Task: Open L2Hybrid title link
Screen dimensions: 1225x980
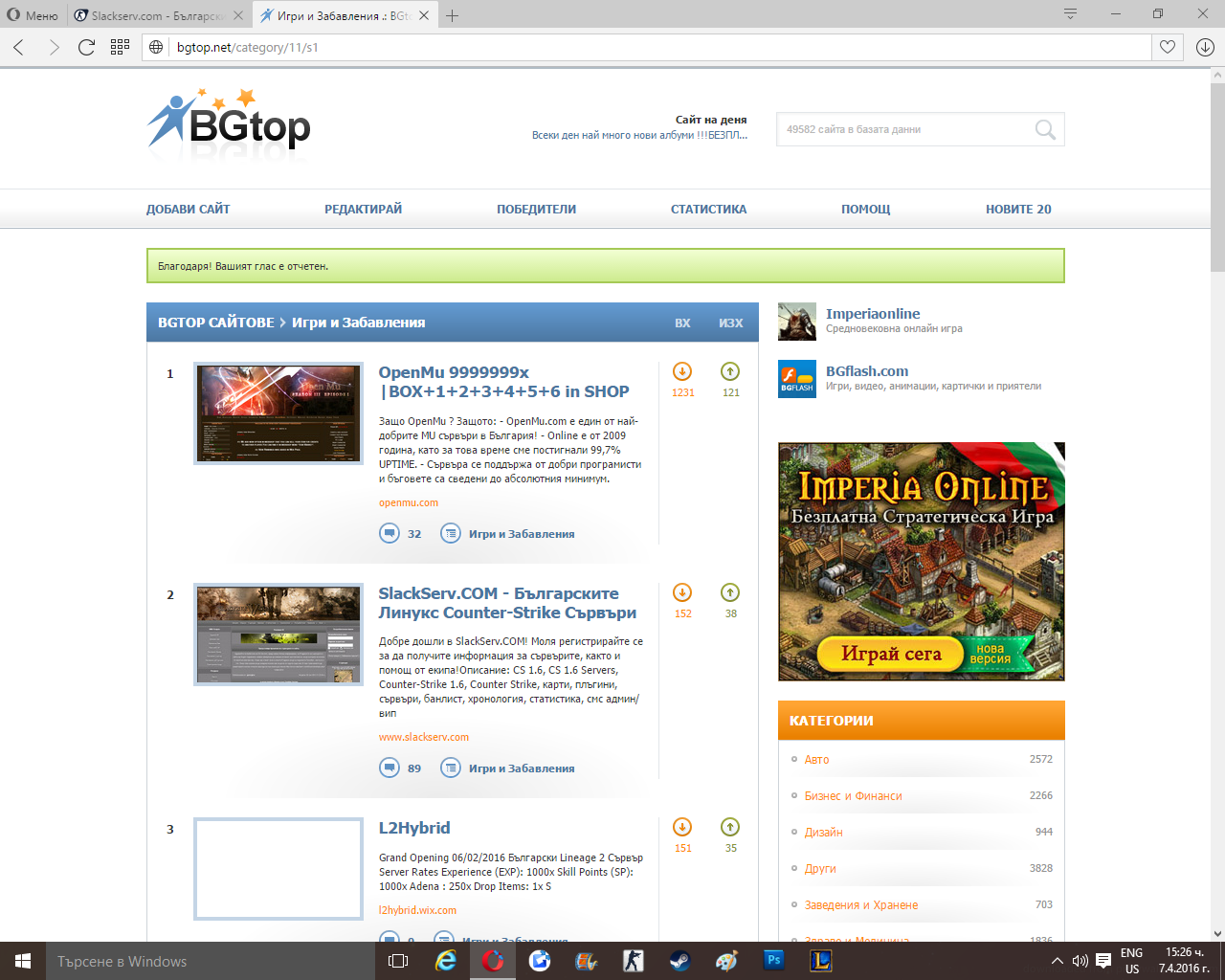Action: pos(414,828)
